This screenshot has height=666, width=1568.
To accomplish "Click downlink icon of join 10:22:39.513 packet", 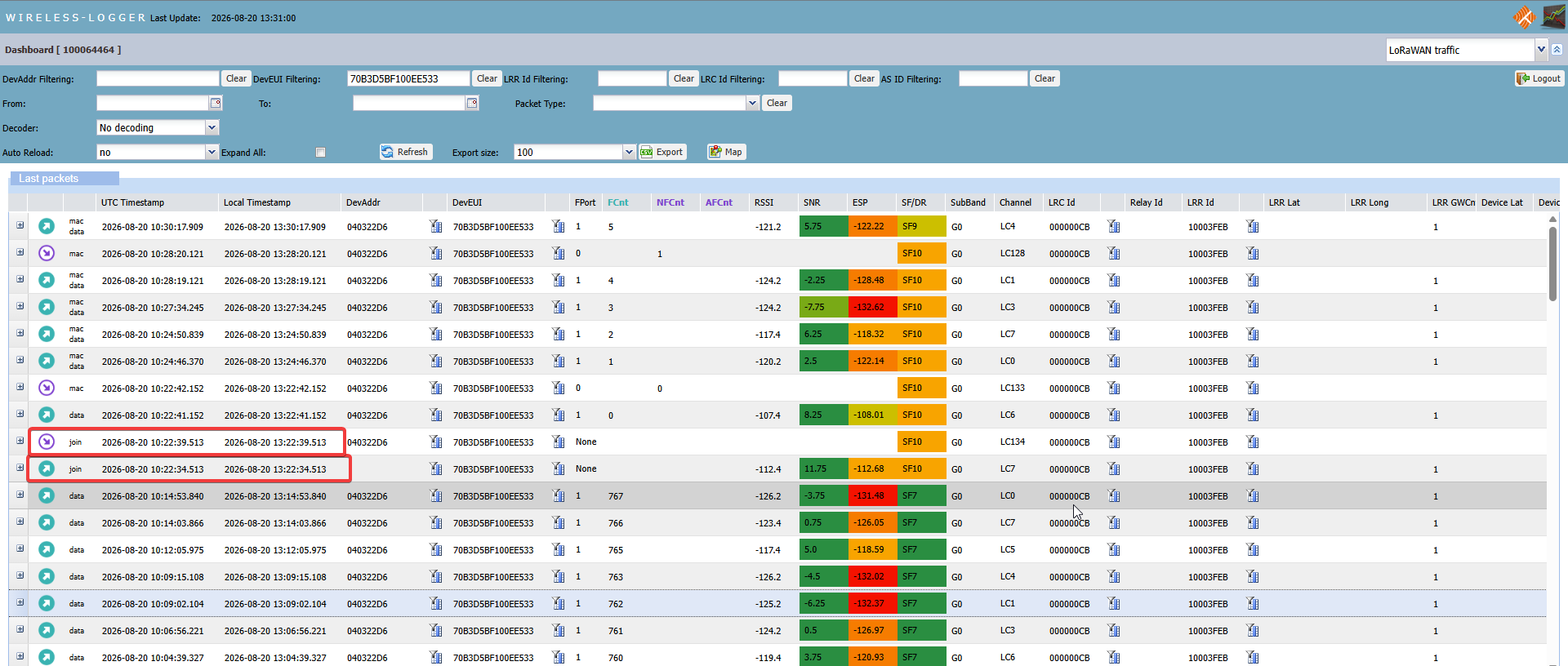I will tap(47, 442).
